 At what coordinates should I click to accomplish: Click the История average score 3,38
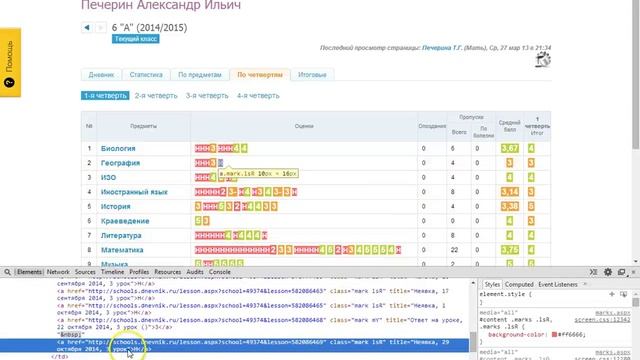point(509,207)
